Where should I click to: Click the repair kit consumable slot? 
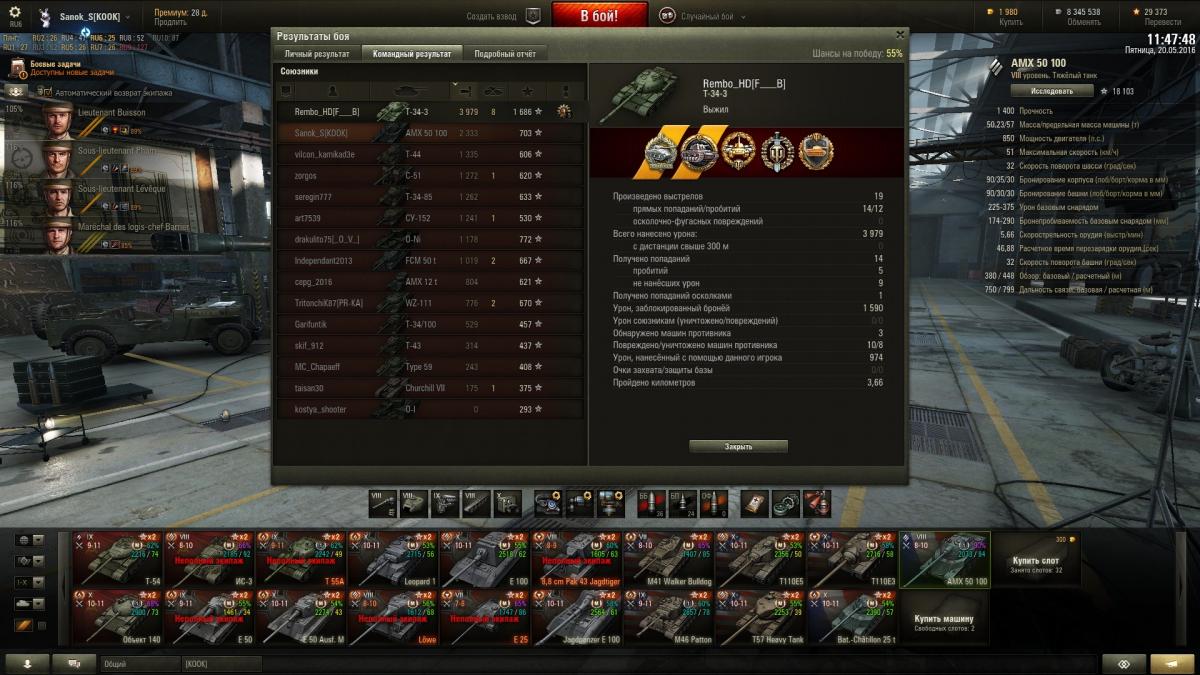click(786, 502)
